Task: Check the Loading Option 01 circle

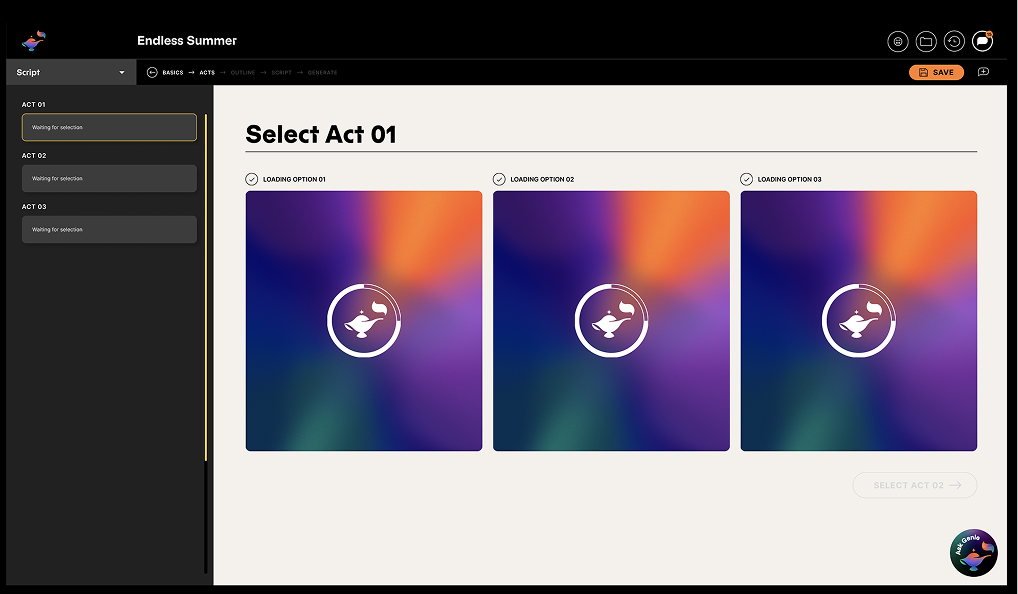Action: tap(252, 179)
